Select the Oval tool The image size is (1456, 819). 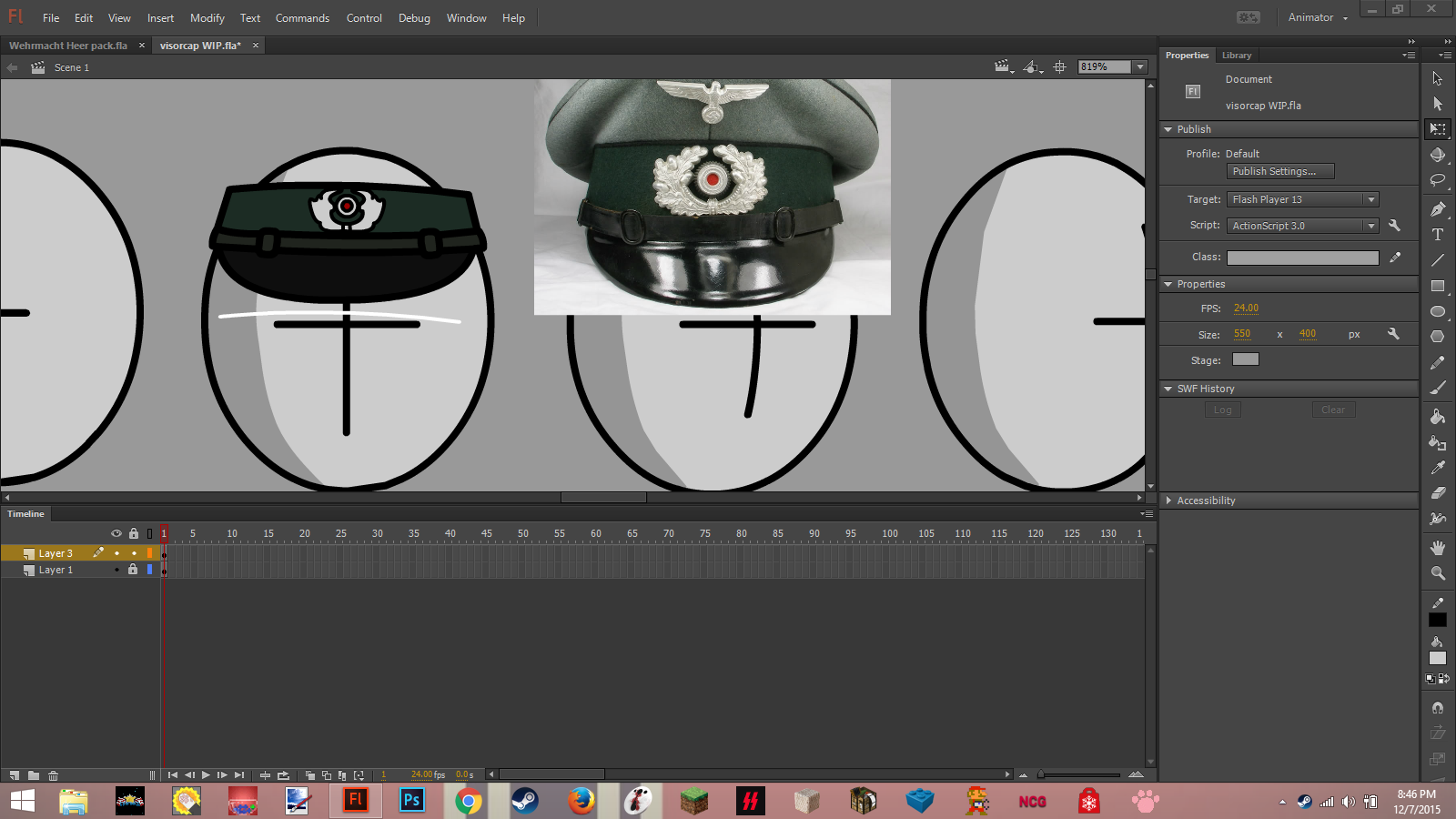[x=1438, y=311]
